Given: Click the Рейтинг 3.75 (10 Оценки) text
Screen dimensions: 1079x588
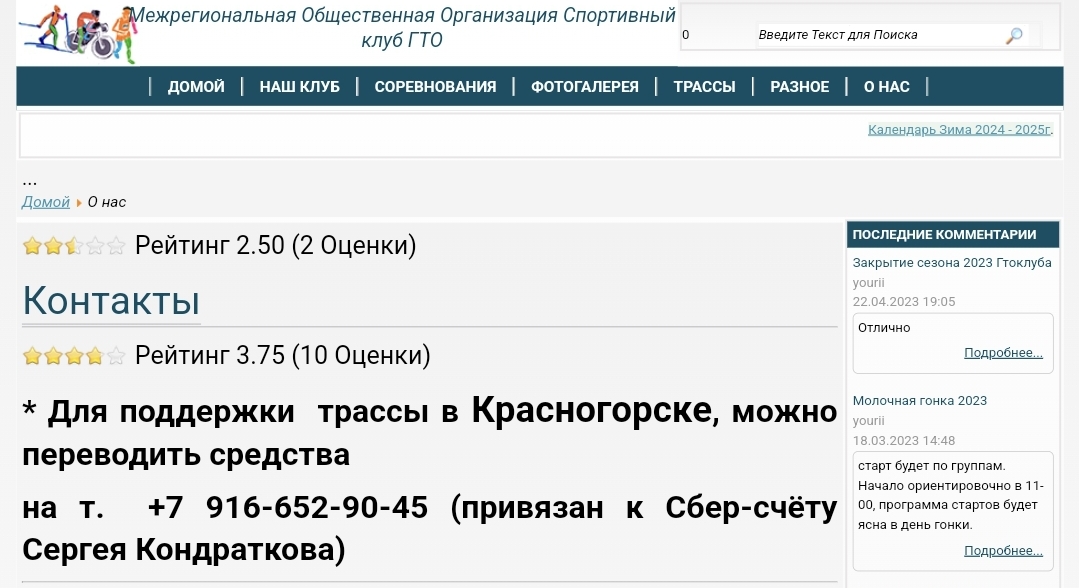Looking at the screenshot, I should point(282,355).
